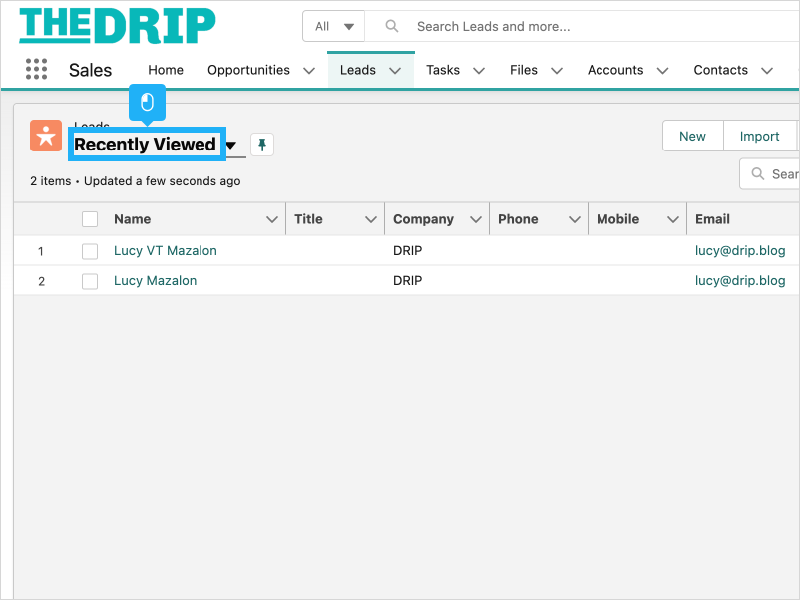Viewport: 800px width, 600px height.
Task: Open the Mobile column actions menu
Action: 673,219
